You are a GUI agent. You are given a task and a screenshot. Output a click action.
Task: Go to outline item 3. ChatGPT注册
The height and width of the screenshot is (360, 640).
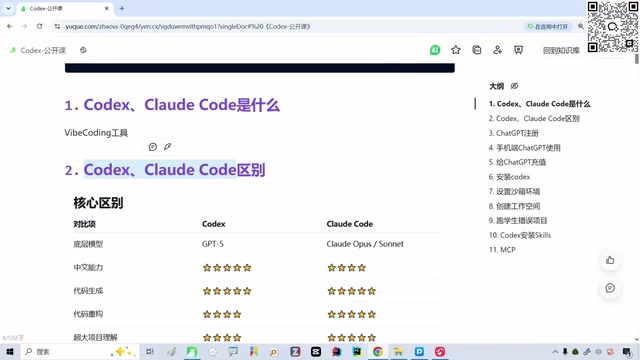(513, 133)
